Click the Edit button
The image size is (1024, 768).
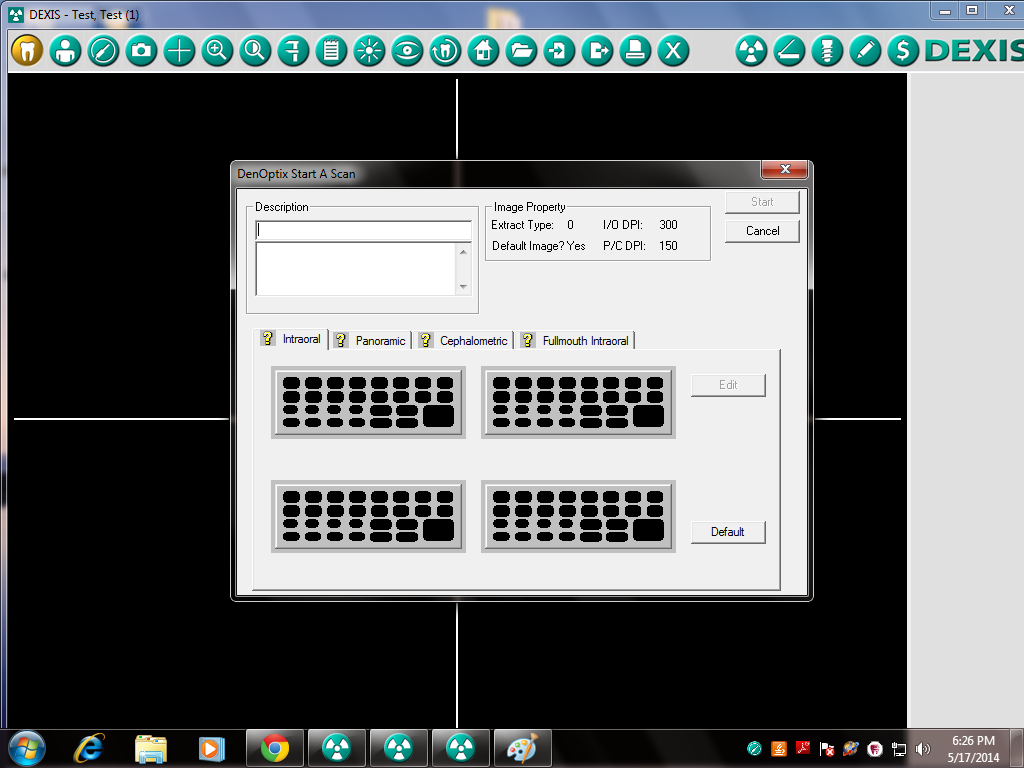click(x=728, y=385)
